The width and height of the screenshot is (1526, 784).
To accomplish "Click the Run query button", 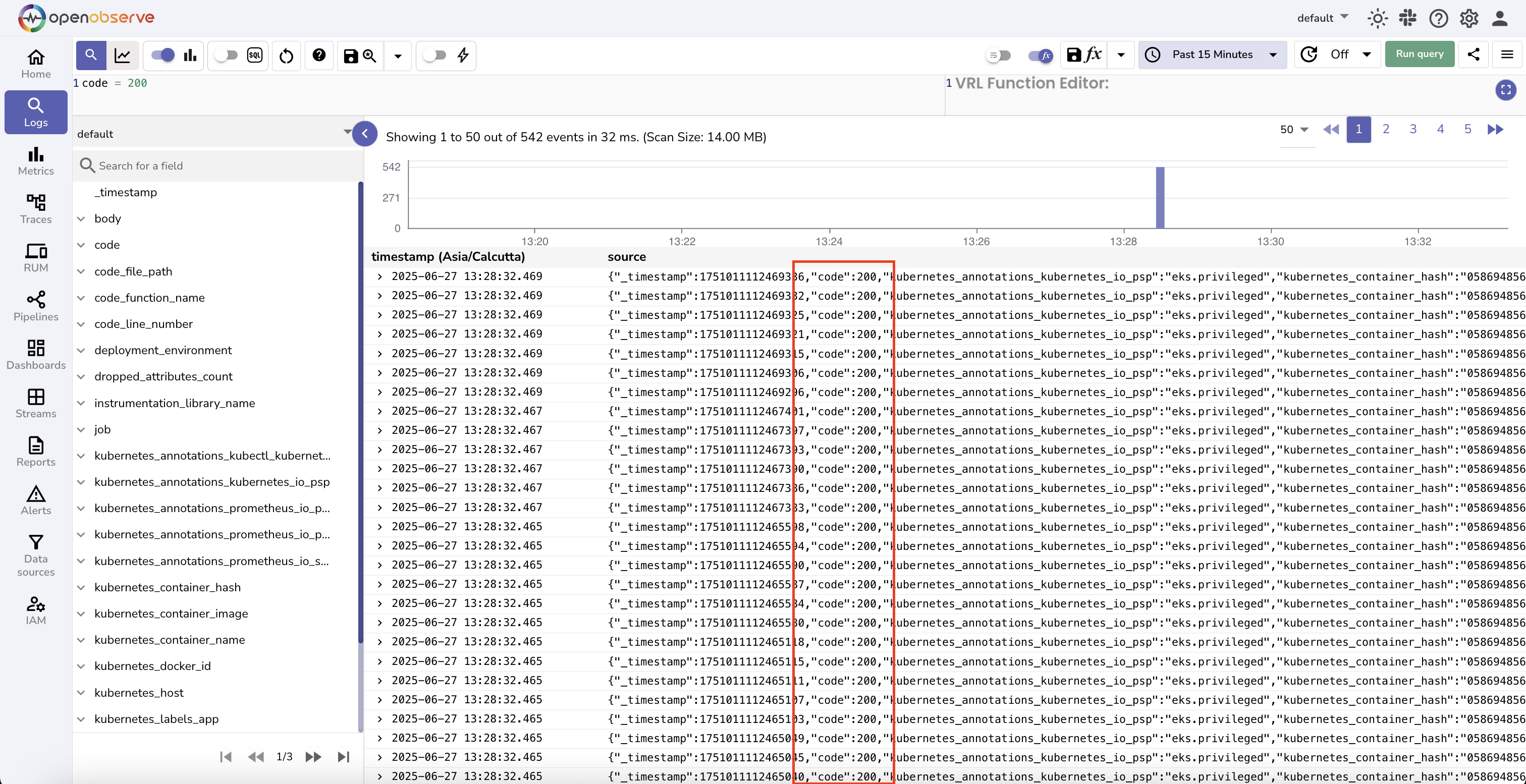I will (1420, 54).
